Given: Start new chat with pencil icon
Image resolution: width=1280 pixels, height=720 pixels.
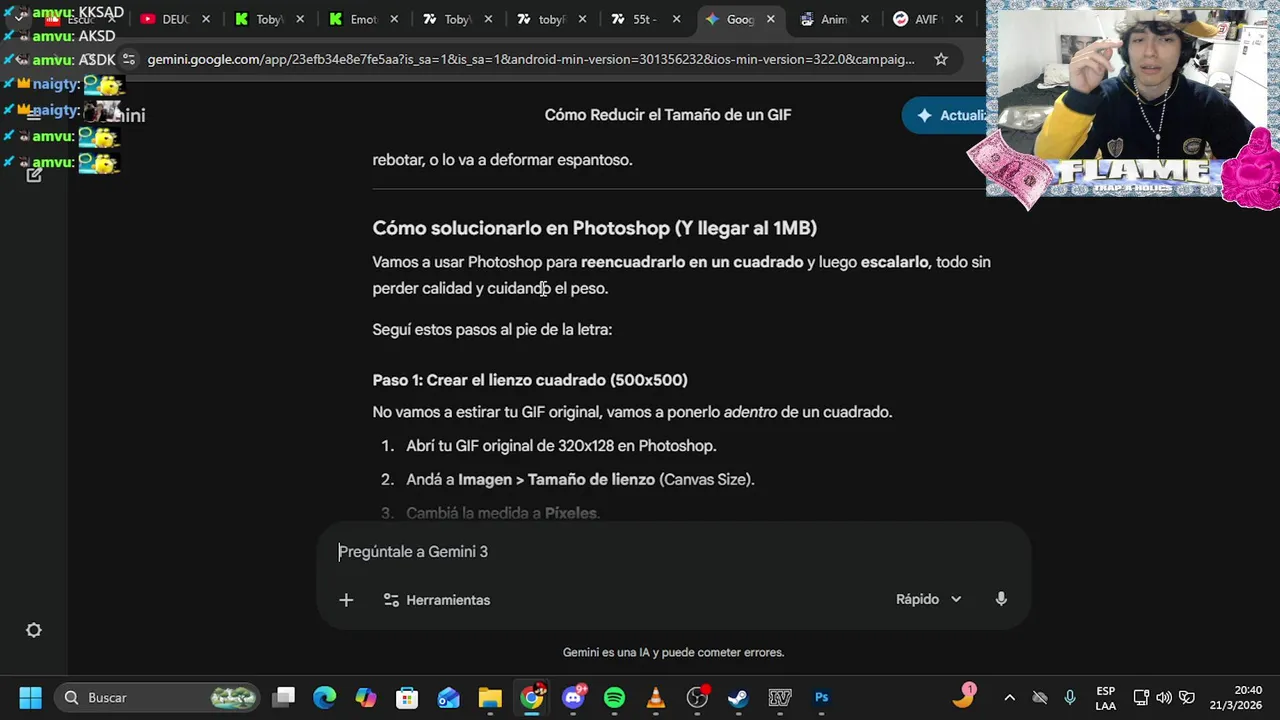Looking at the screenshot, I should (x=34, y=175).
